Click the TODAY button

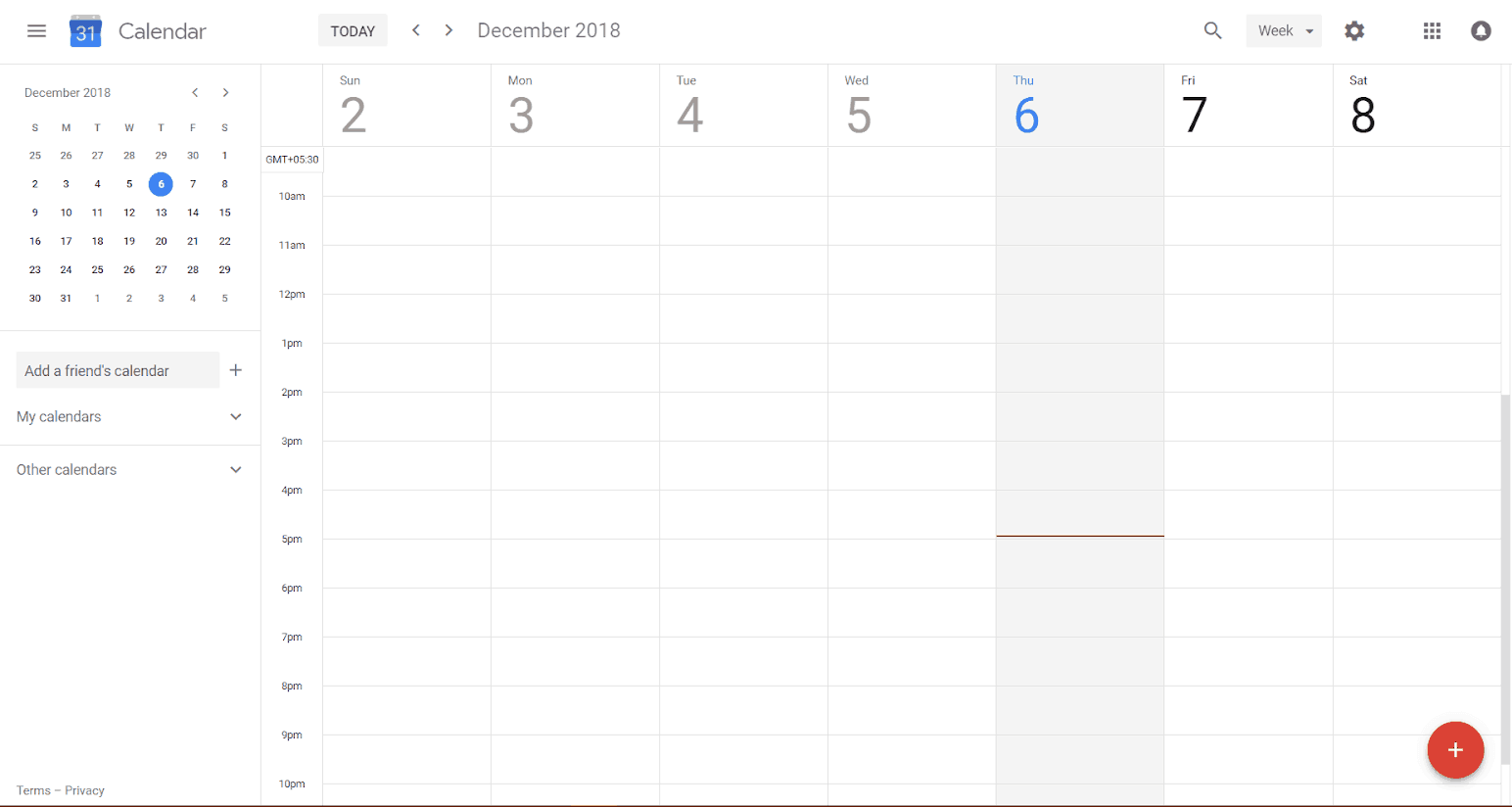tap(353, 30)
